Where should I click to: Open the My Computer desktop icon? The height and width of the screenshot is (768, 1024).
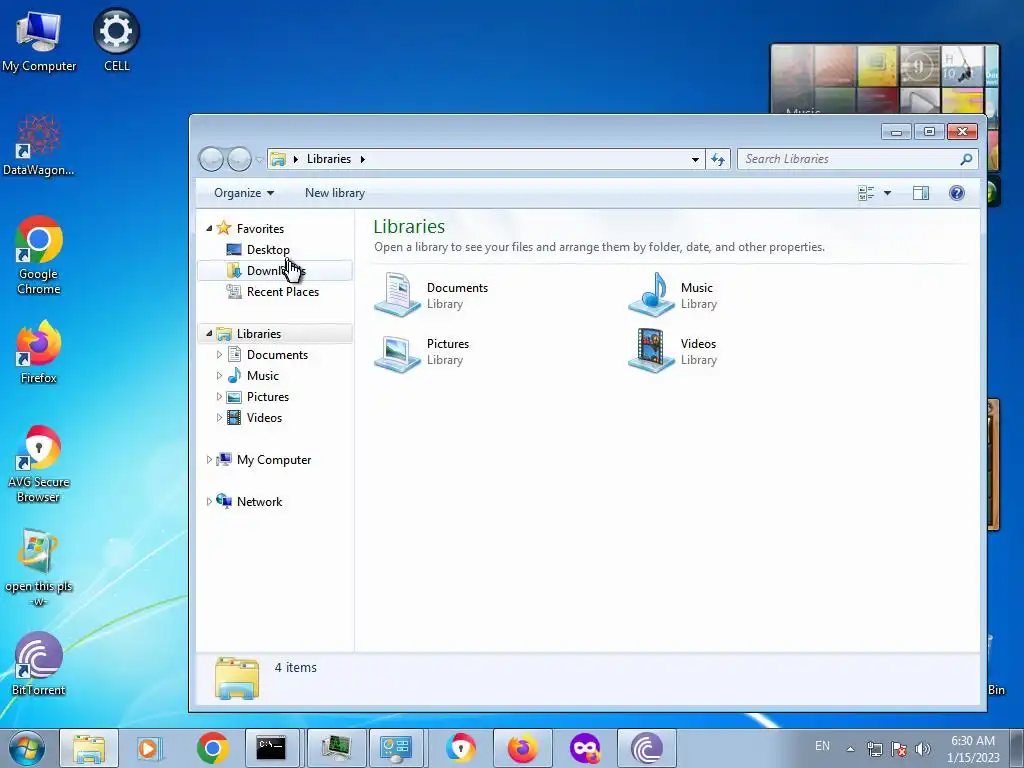click(38, 40)
